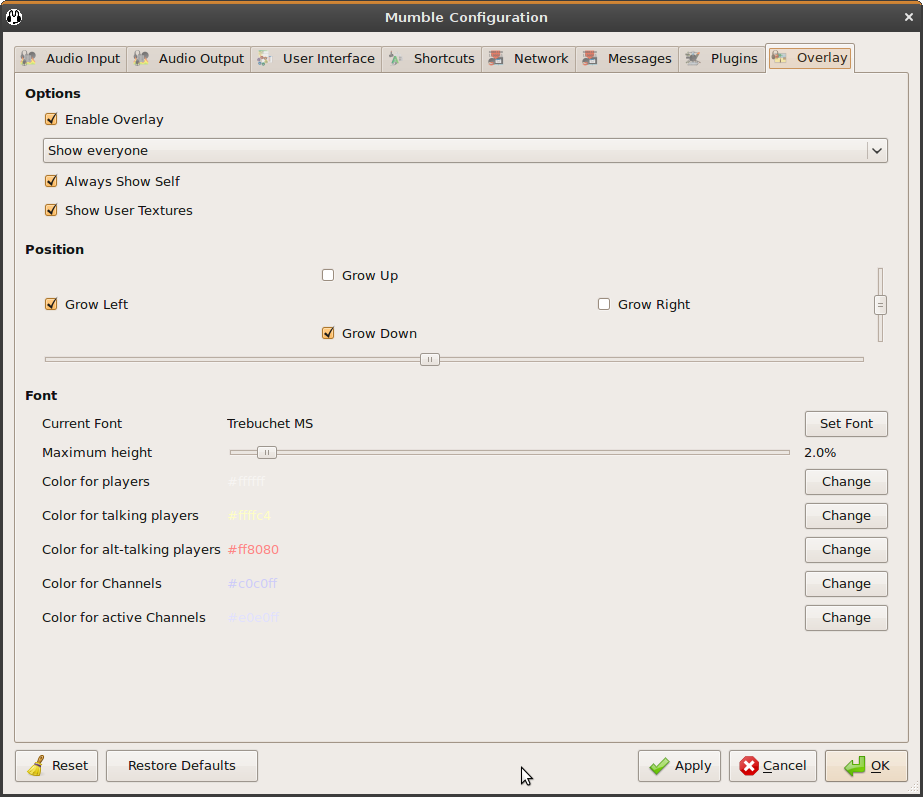The image size is (923, 797).
Task: Click the Mumble logo in title bar
Action: coord(14,17)
